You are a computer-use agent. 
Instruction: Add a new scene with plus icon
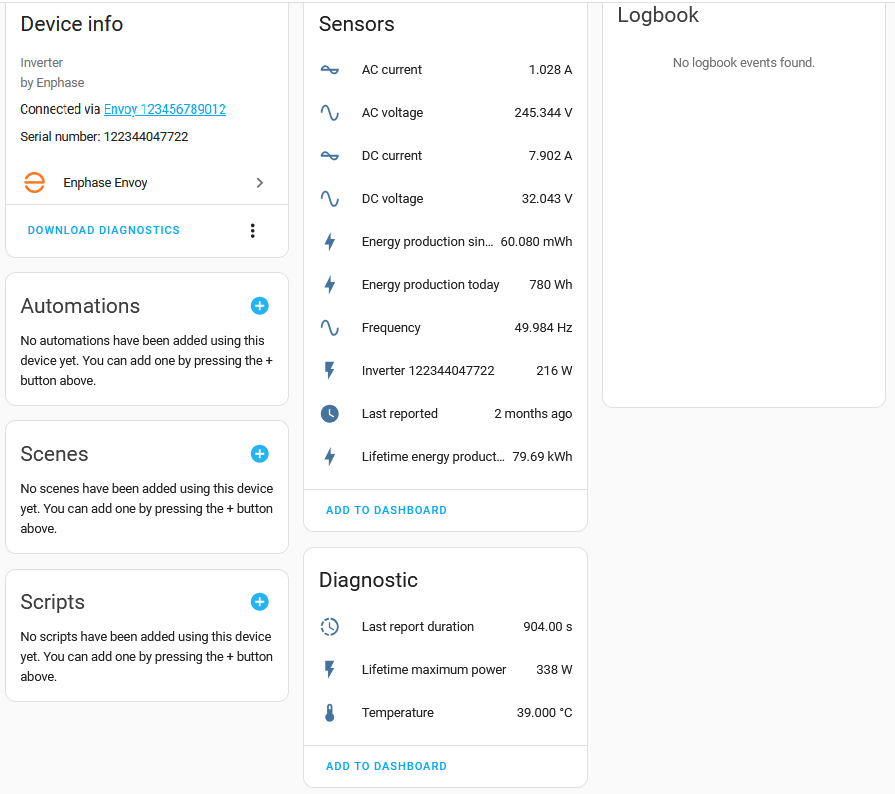259,454
